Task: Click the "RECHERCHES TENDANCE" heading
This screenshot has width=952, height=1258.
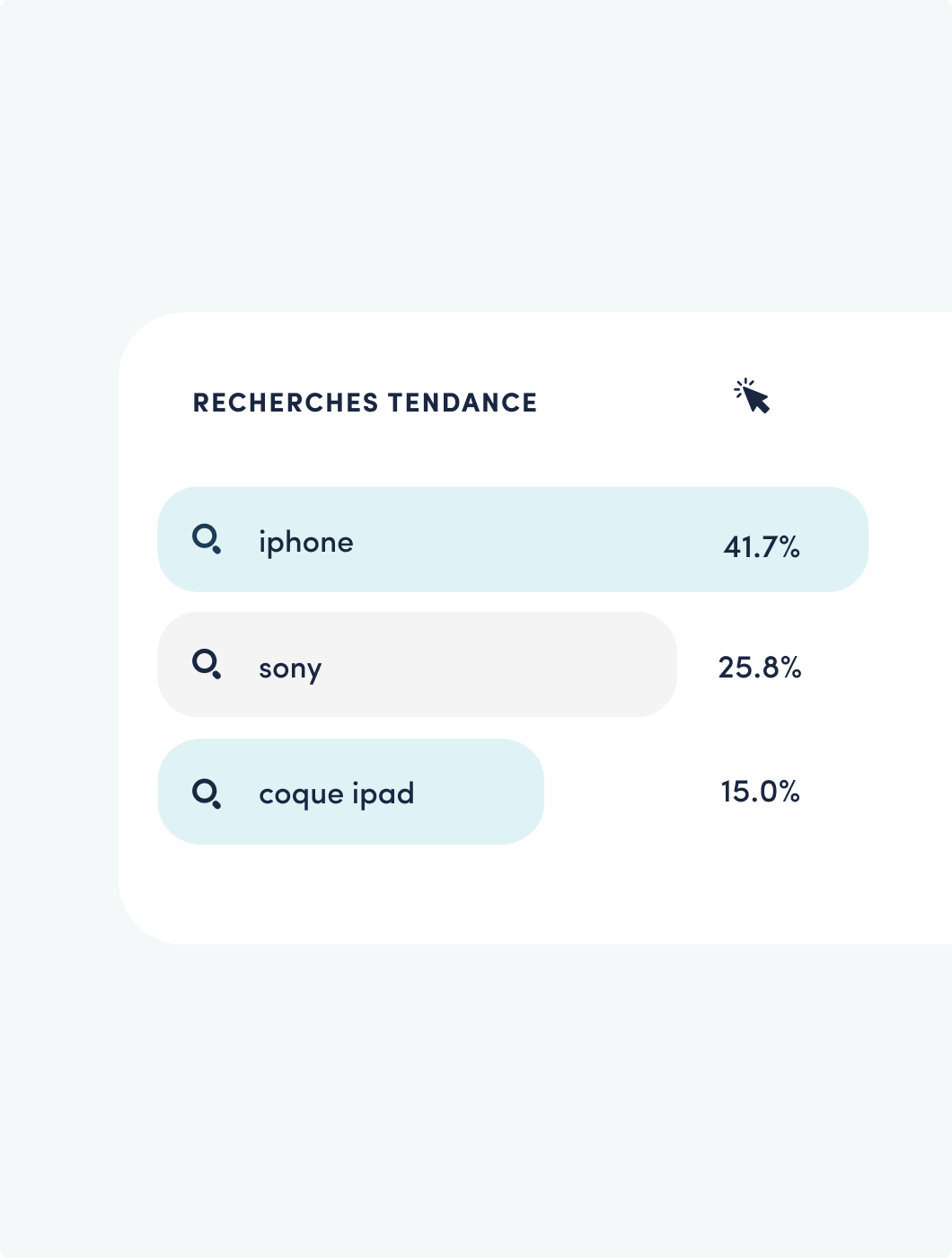Action: pyautogui.click(x=365, y=403)
